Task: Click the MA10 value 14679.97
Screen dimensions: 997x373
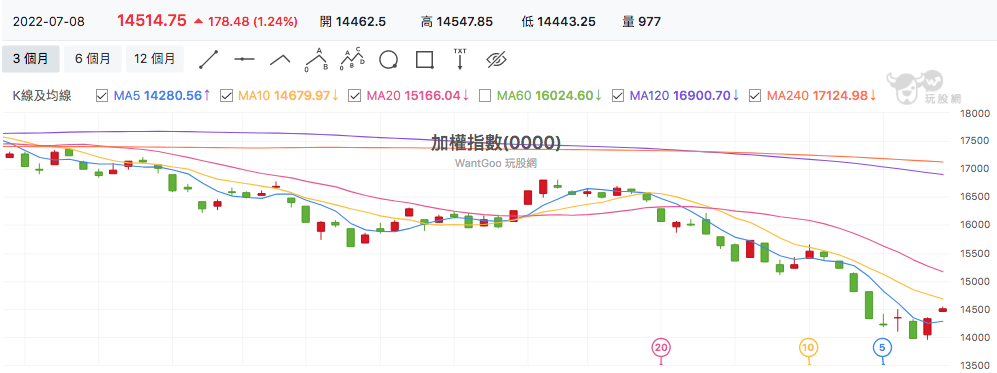Action: click(x=302, y=96)
